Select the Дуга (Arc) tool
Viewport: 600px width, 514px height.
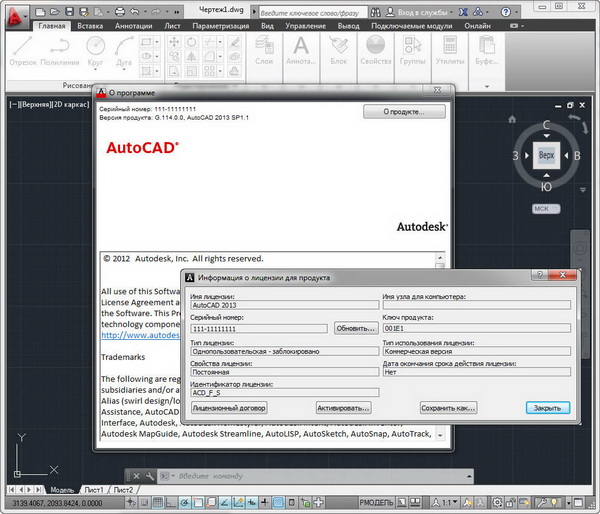point(125,52)
